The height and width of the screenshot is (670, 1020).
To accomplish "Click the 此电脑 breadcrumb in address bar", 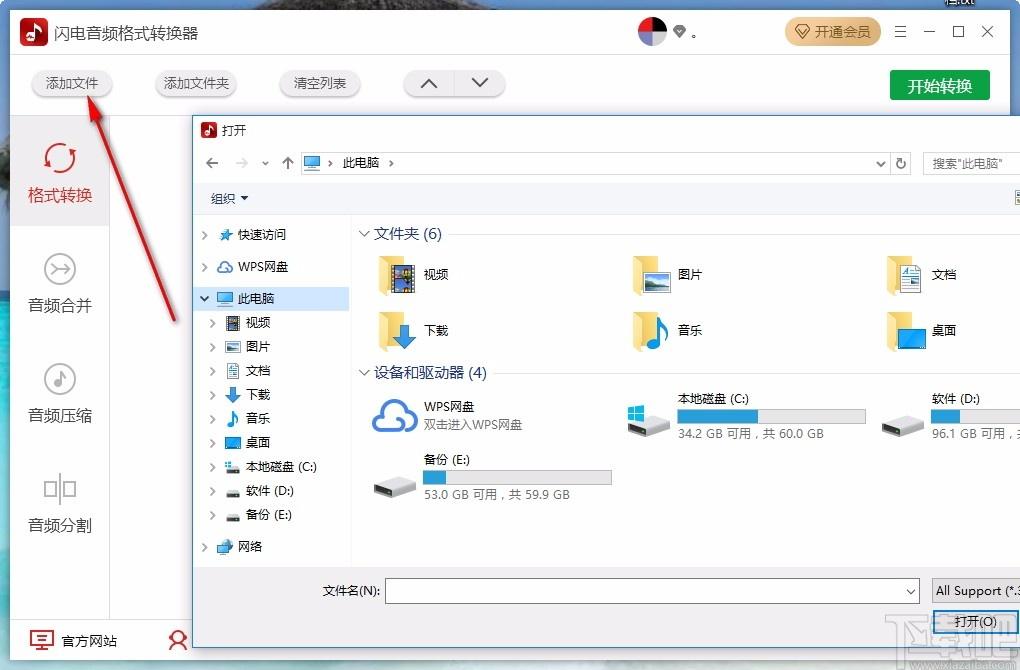I will 361,163.
